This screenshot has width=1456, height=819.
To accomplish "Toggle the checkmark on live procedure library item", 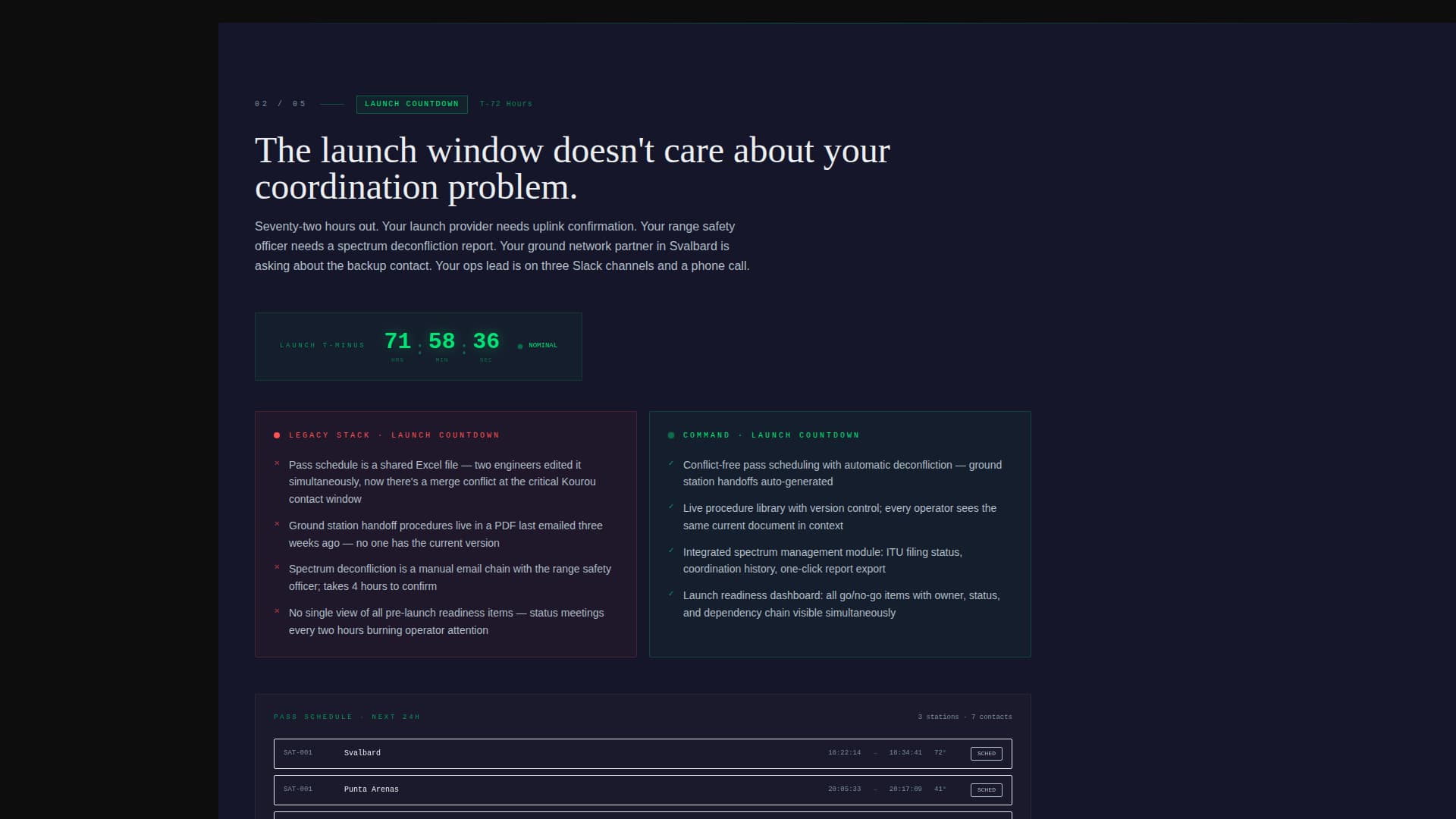I will tap(671, 507).
